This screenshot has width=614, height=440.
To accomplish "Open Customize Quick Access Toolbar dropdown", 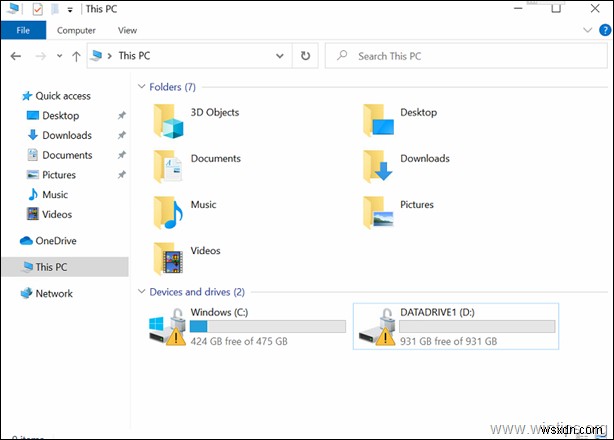I will (x=70, y=10).
